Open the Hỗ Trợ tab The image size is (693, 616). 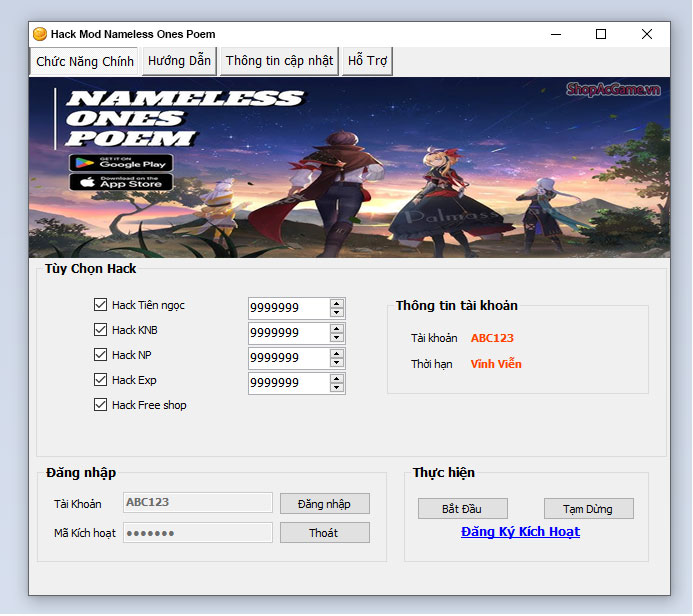coord(367,61)
